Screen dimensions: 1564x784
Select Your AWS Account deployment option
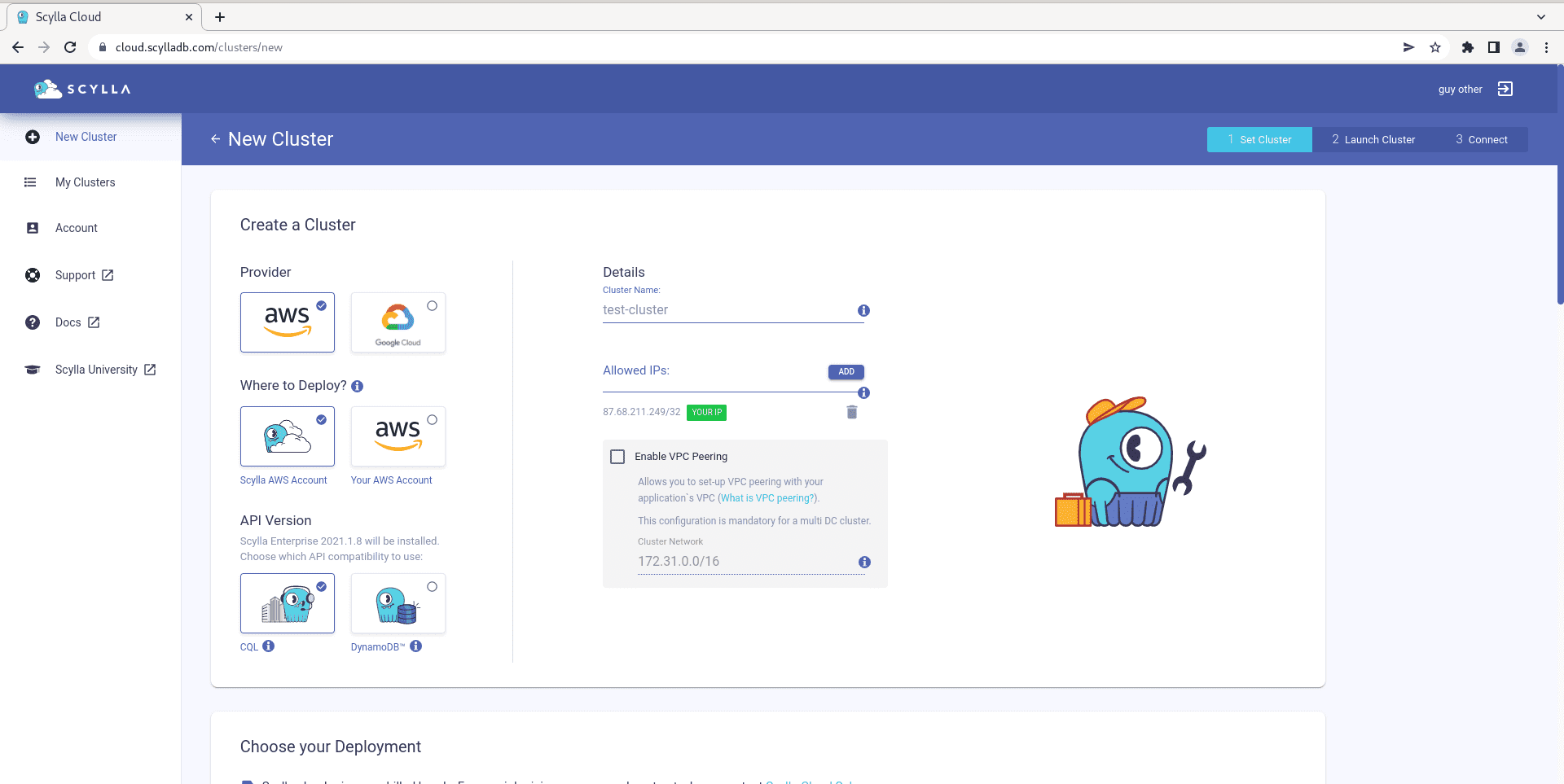(398, 436)
